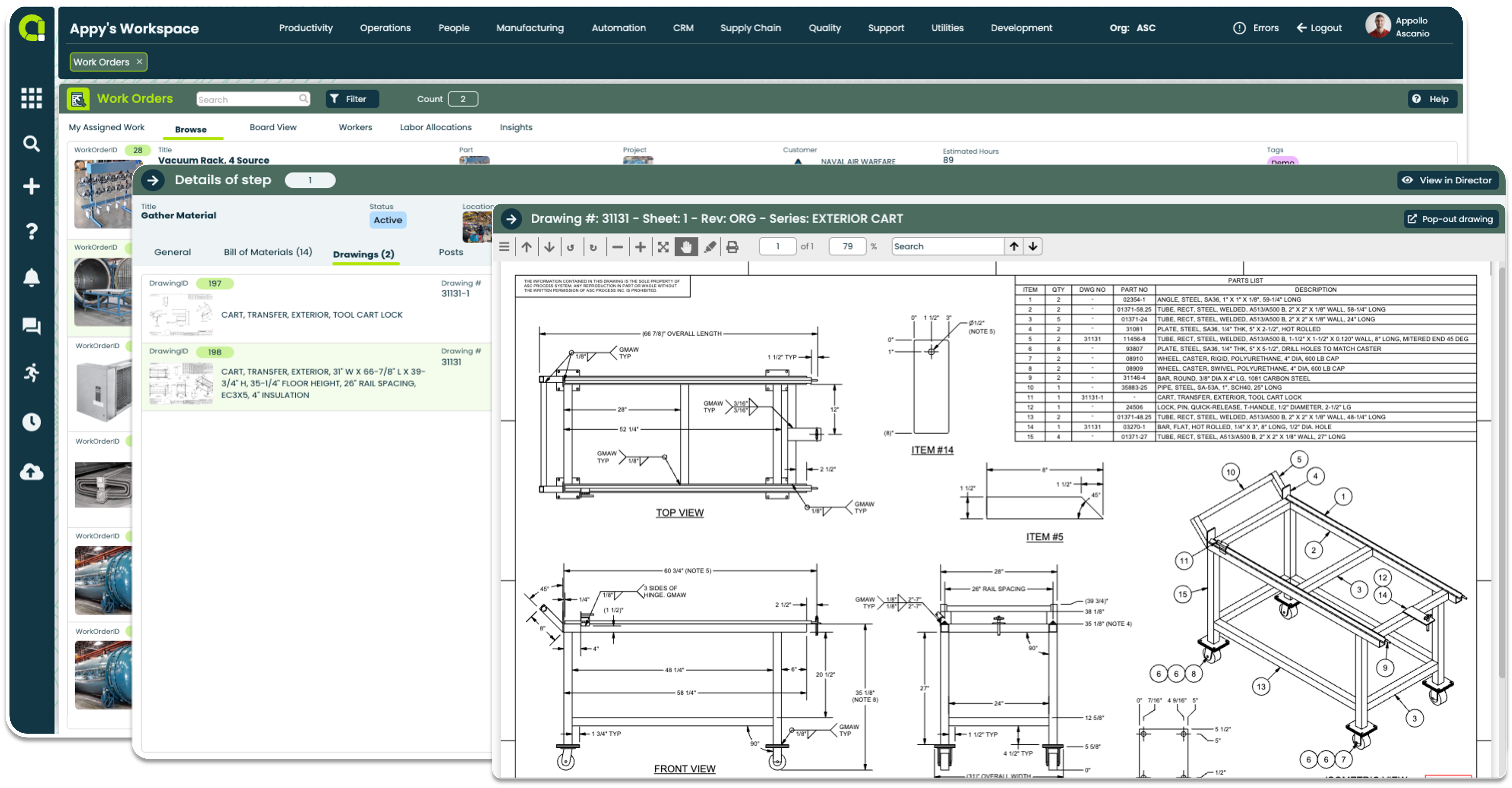Image resolution: width=1512 pixels, height=788 pixels.
Task: Click the Active status badge
Action: [x=387, y=220]
